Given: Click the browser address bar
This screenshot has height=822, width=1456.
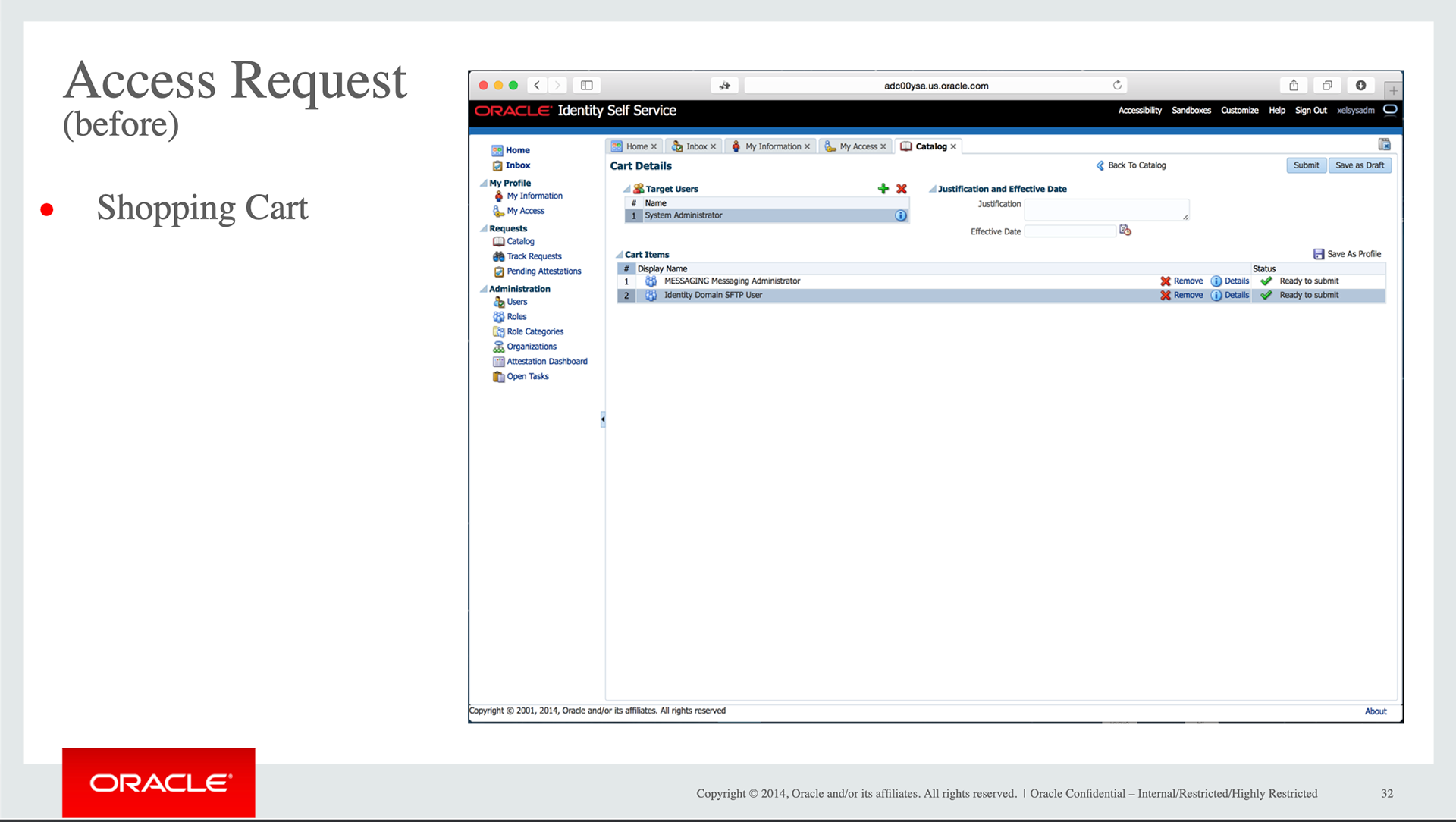Looking at the screenshot, I should click(x=936, y=86).
